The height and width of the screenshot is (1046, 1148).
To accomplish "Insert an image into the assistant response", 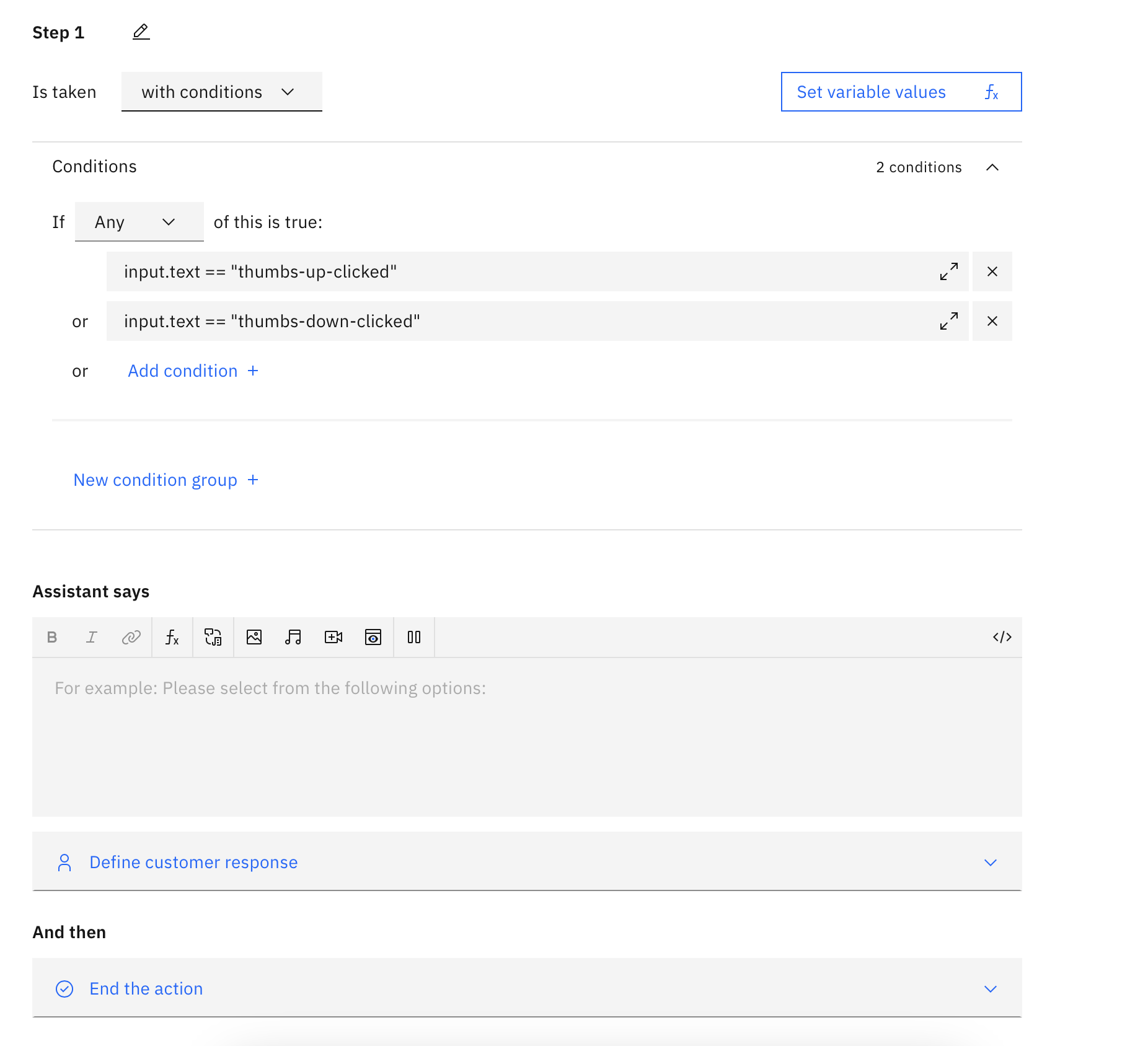I will click(x=254, y=637).
